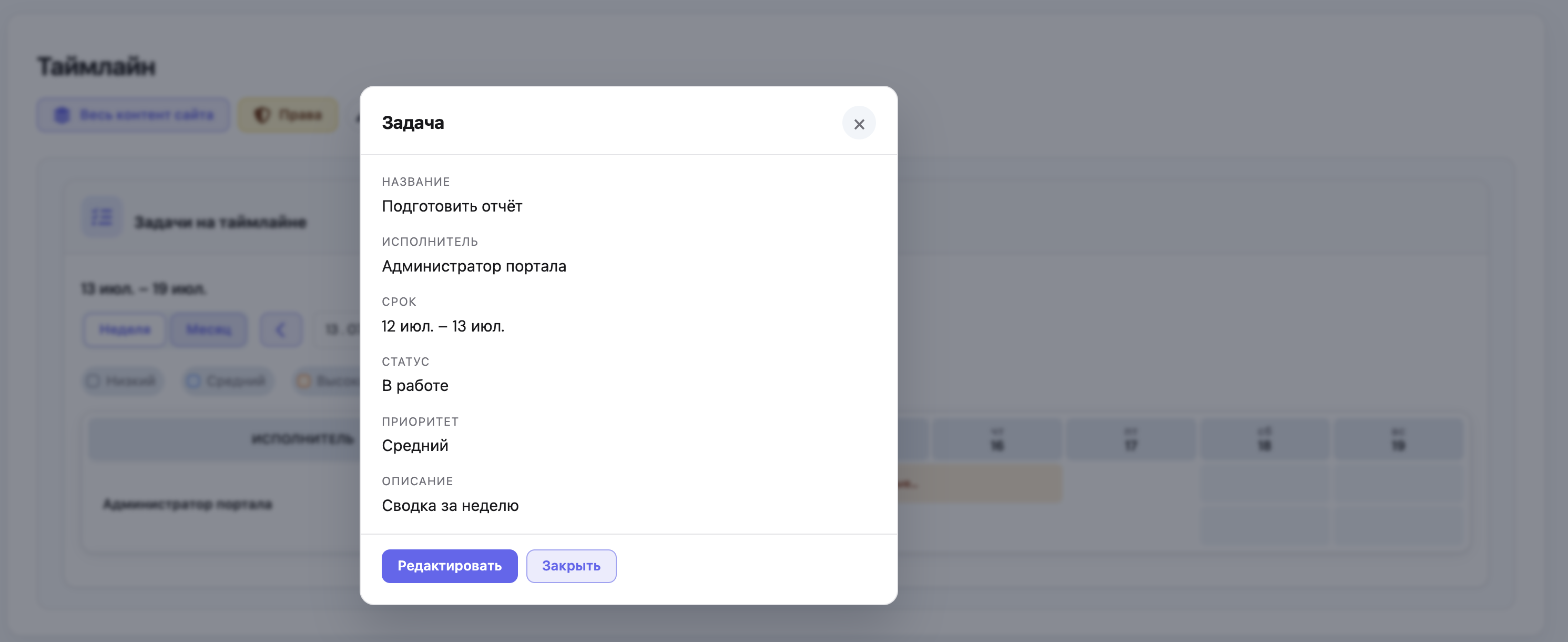Click the status value 'В работе'
This screenshot has height=642, width=1568.
[414, 386]
